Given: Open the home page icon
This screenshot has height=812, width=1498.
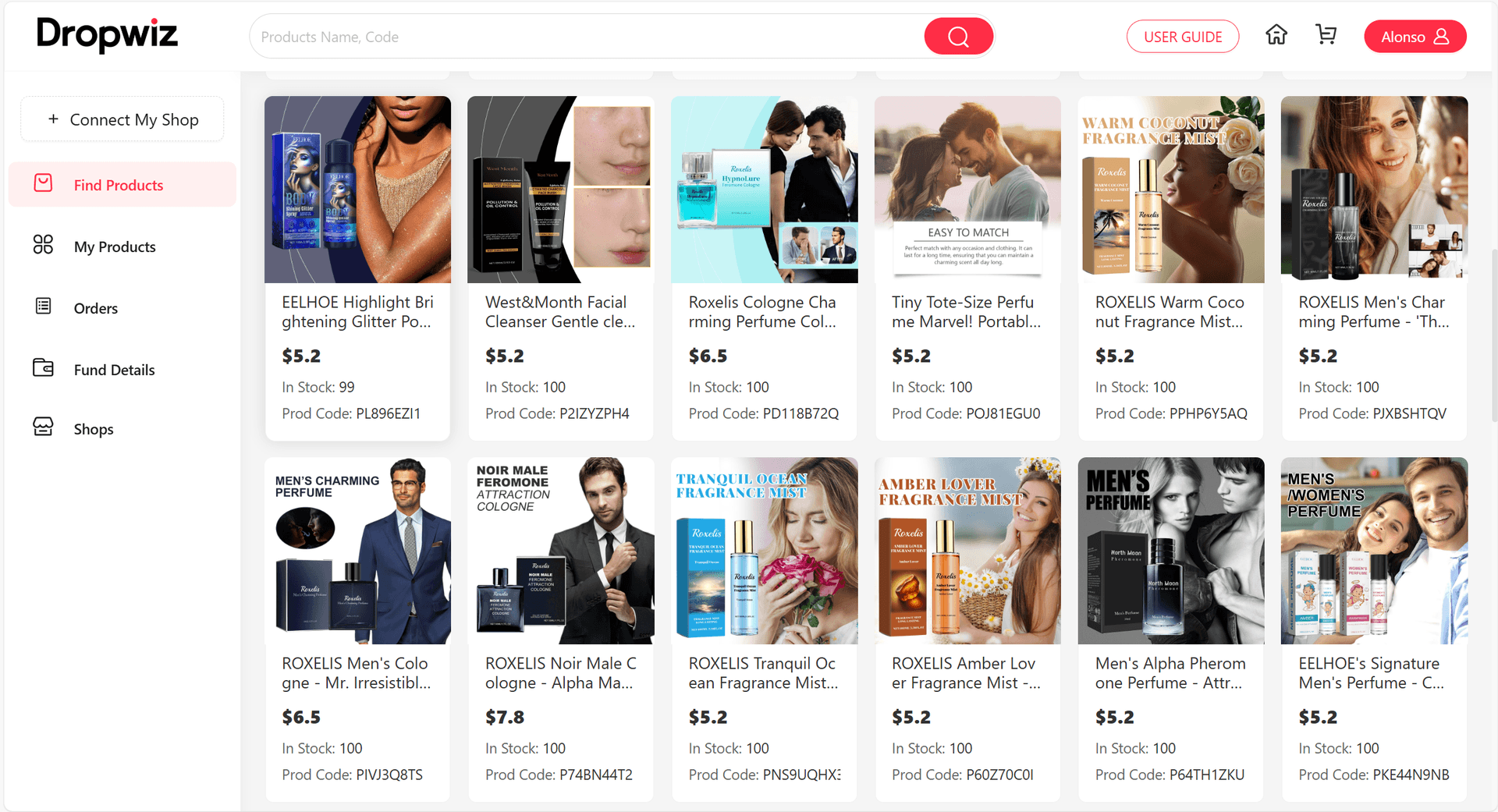Looking at the screenshot, I should click(1276, 35).
